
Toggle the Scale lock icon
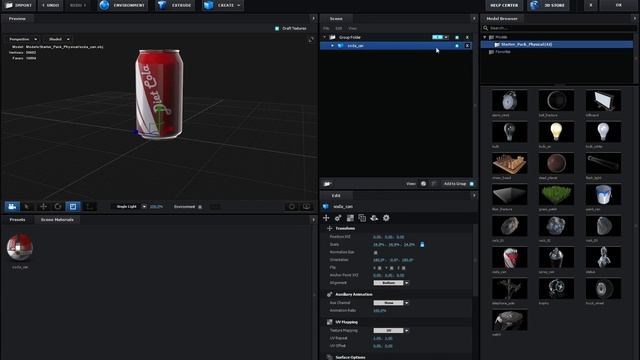pyautogui.click(x=422, y=244)
